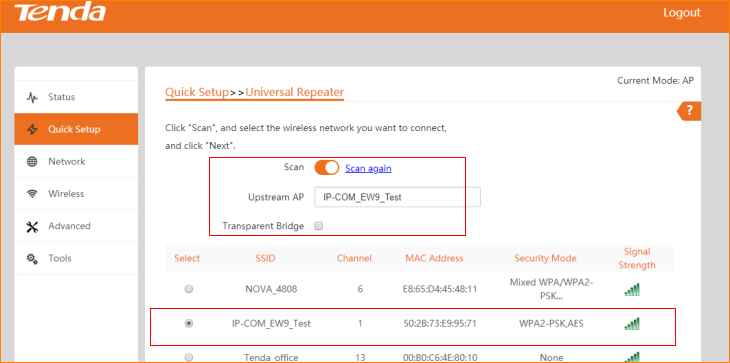The image size is (730, 363).
Task: Click MAC address 00:B0:C6:4E:80:10
Action: [440, 358]
